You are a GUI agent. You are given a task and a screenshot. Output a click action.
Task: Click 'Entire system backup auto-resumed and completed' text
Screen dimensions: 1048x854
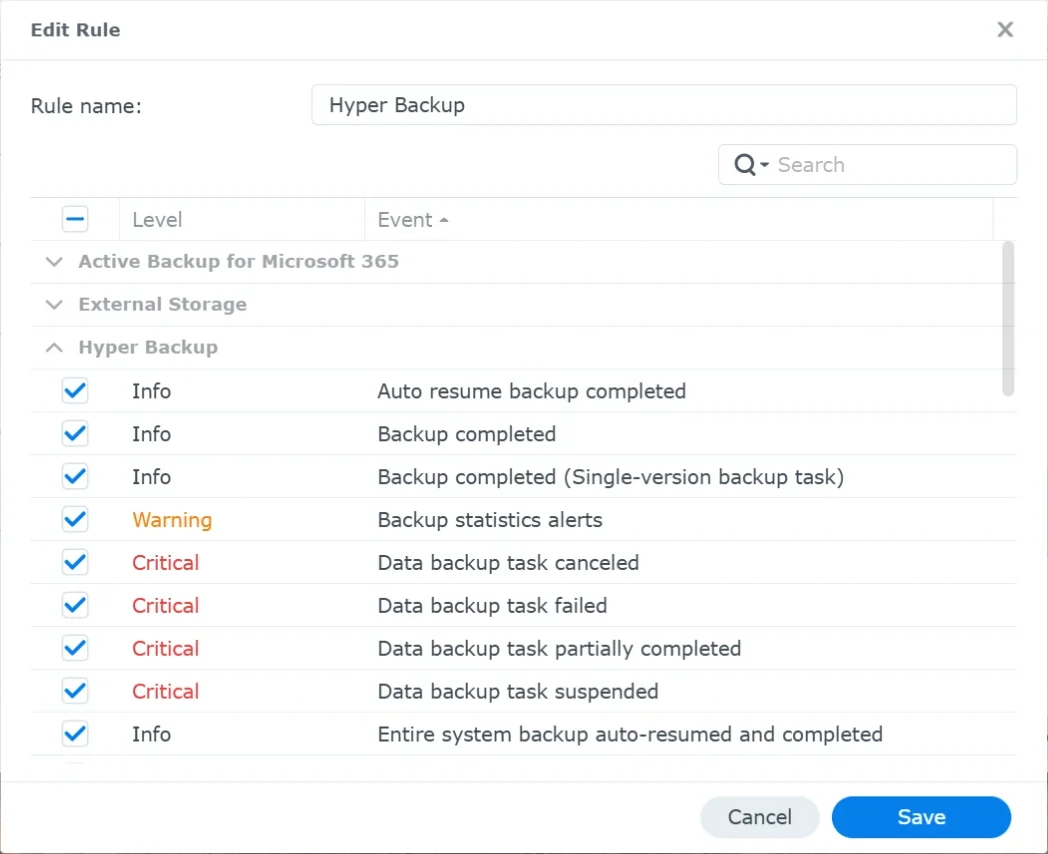(630, 734)
